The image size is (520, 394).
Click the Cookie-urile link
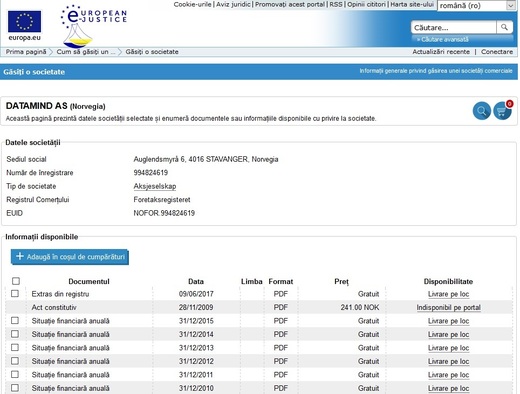click(x=192, y=5)
